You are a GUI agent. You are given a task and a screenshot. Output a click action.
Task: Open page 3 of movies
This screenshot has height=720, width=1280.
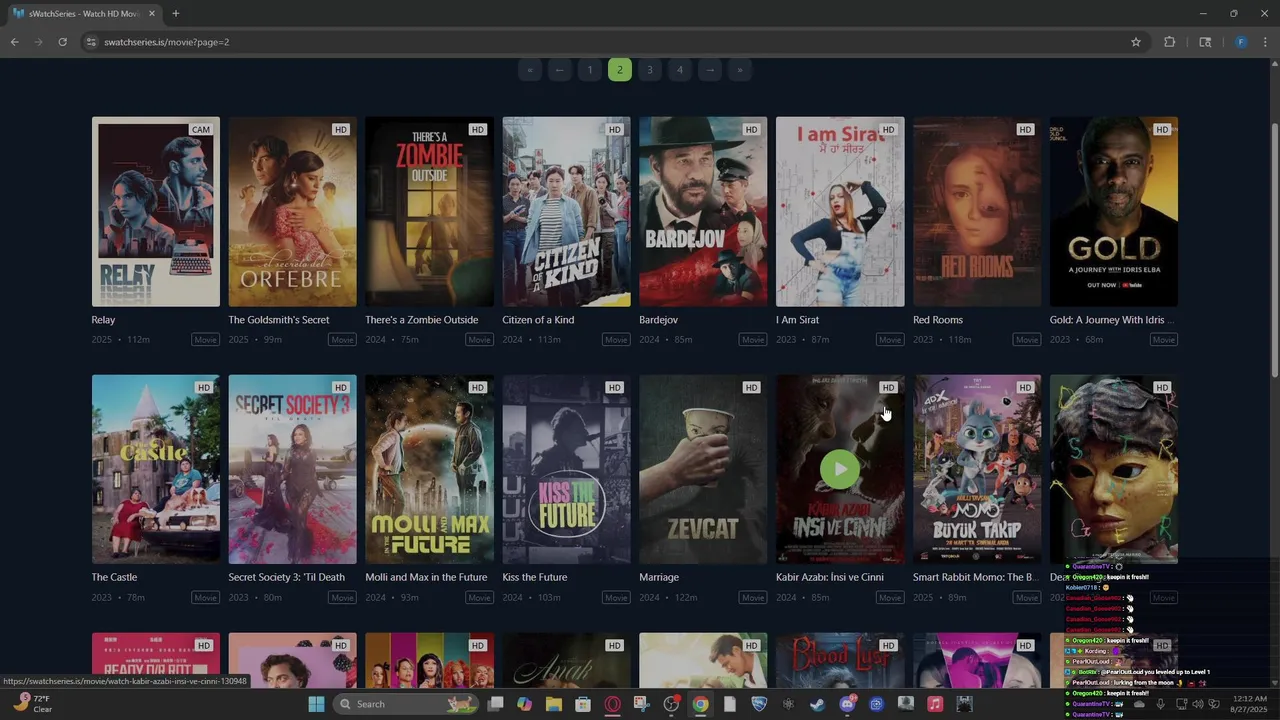click(650, 69)
